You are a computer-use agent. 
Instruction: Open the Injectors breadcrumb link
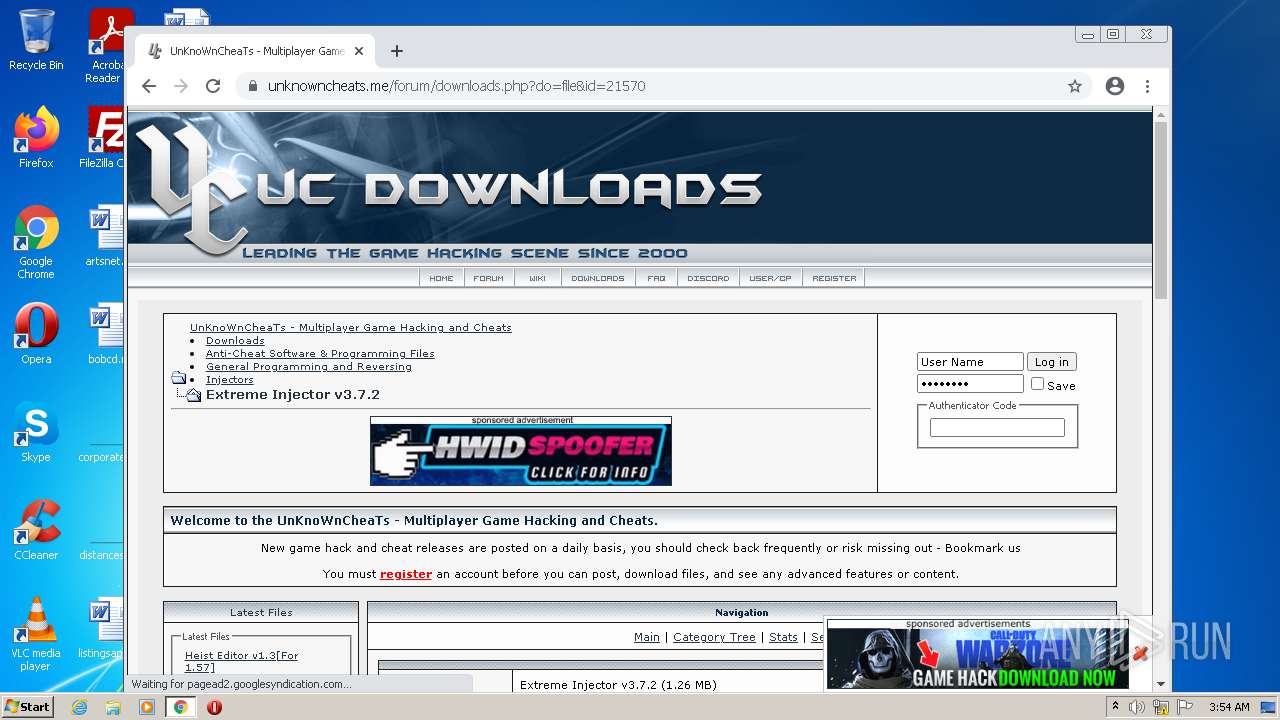(x=230, y=380)
